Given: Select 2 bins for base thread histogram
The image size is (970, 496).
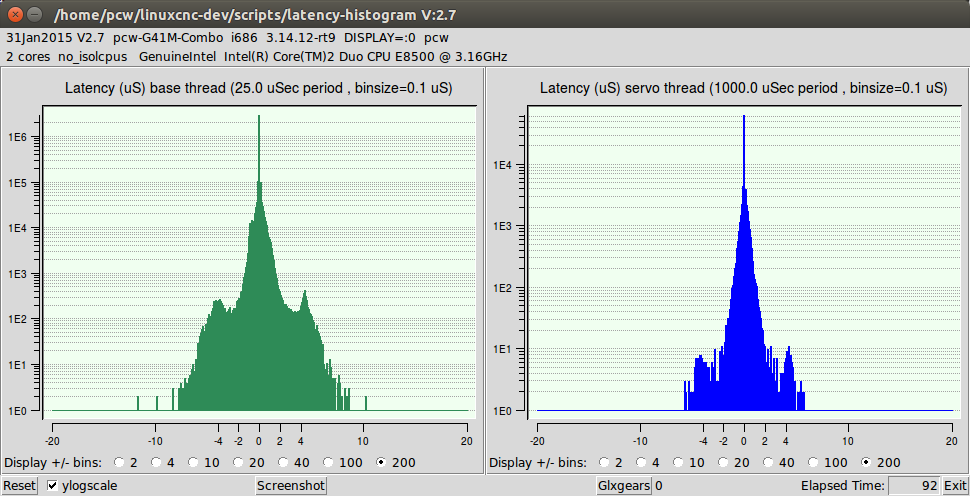Looking at the screenshot, I should click(x=121, y=463).
